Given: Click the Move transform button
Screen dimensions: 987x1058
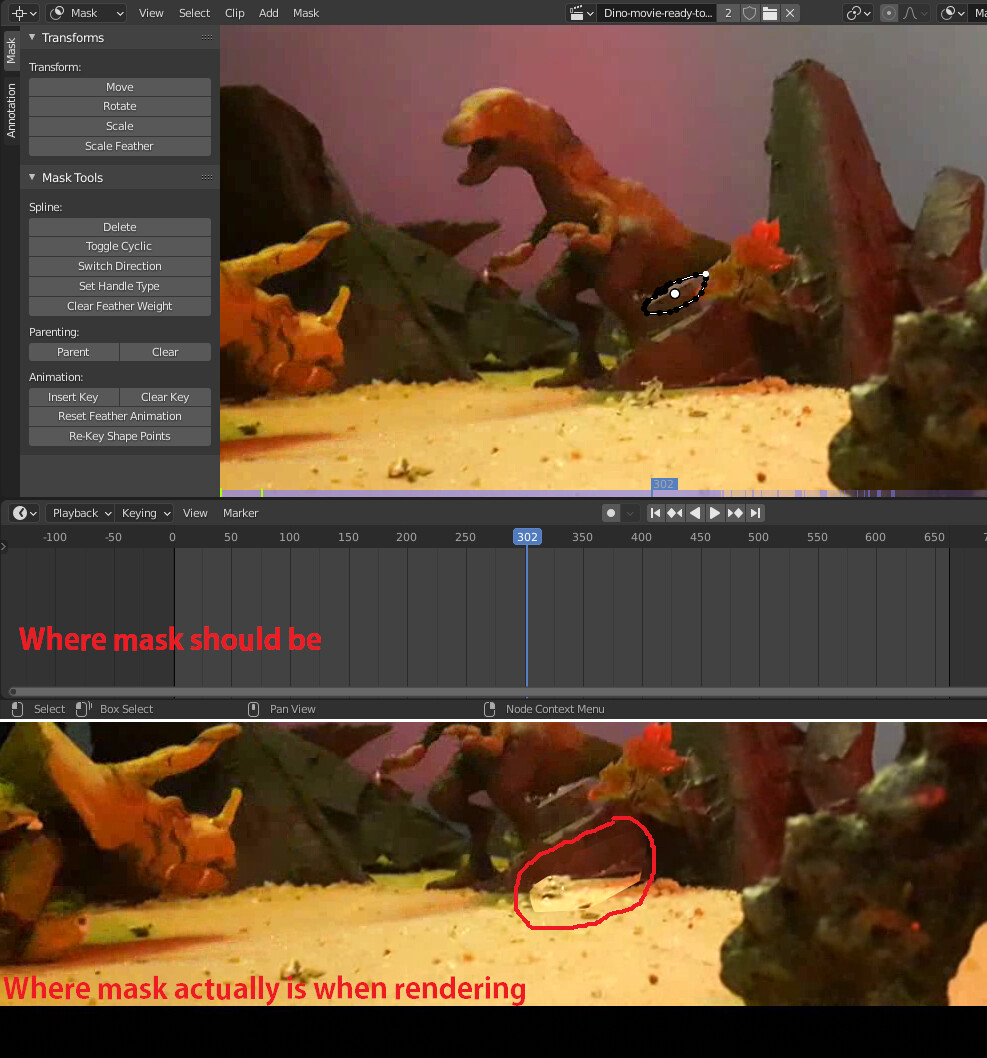Looking at the screenshot, I should click(x=119, y=87).
